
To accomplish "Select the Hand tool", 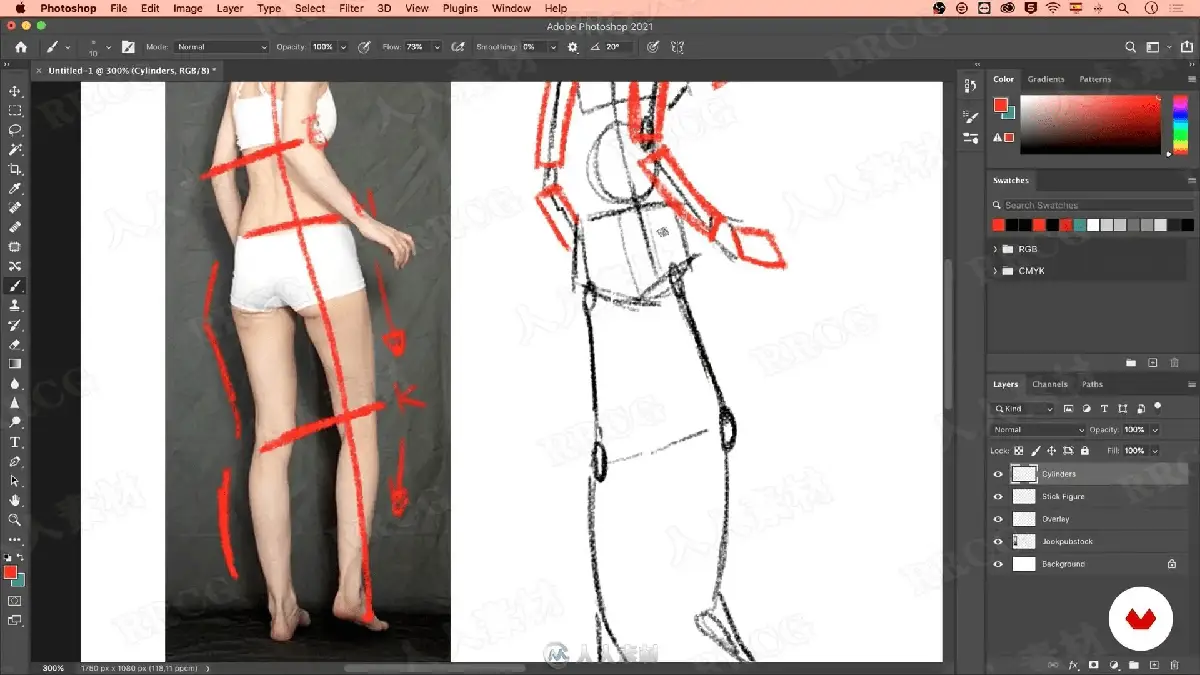I will coord(15,500).
